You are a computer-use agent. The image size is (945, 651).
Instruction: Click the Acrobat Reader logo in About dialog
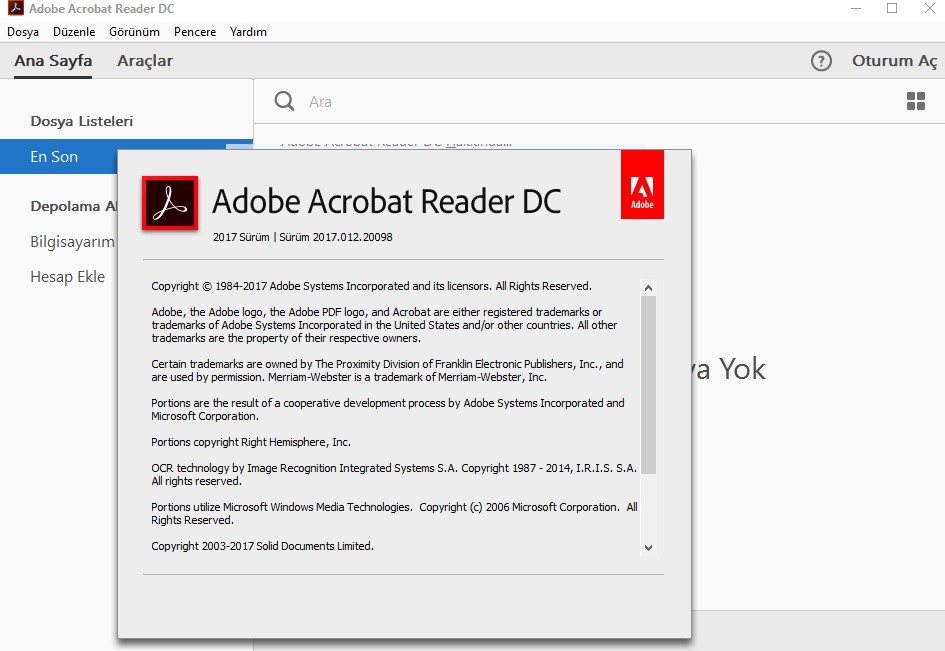click(x=170, y=203)
